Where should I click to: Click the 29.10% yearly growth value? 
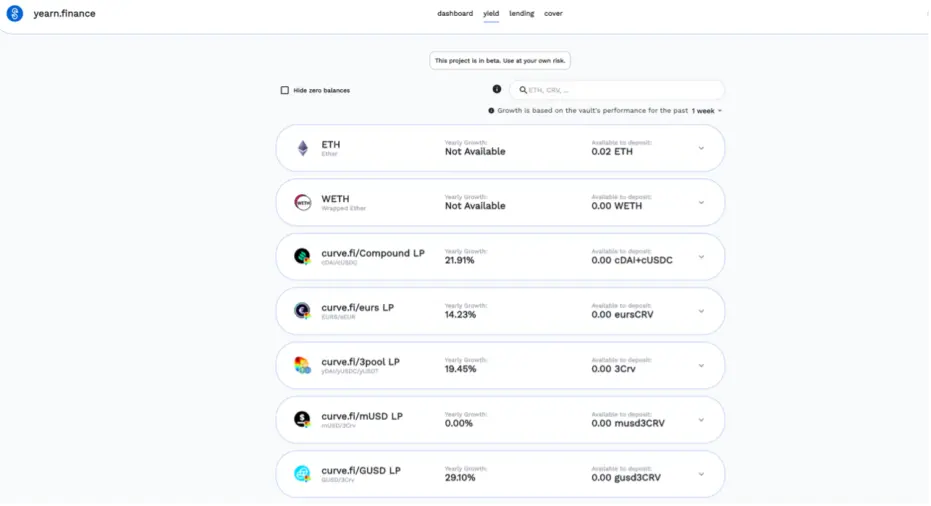coord(460,477)
